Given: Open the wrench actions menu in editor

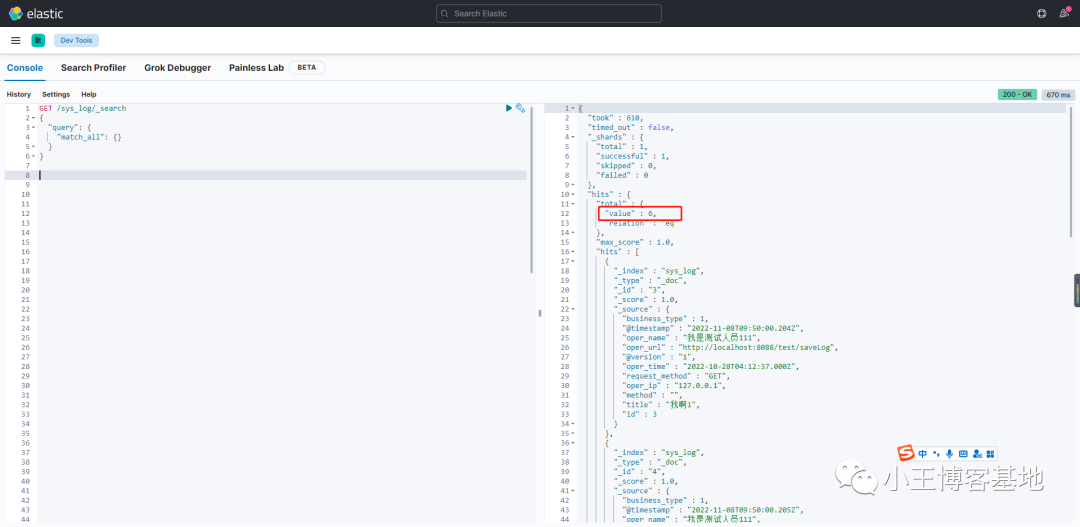Looking at the screenshot, I should tap(520, 108).
